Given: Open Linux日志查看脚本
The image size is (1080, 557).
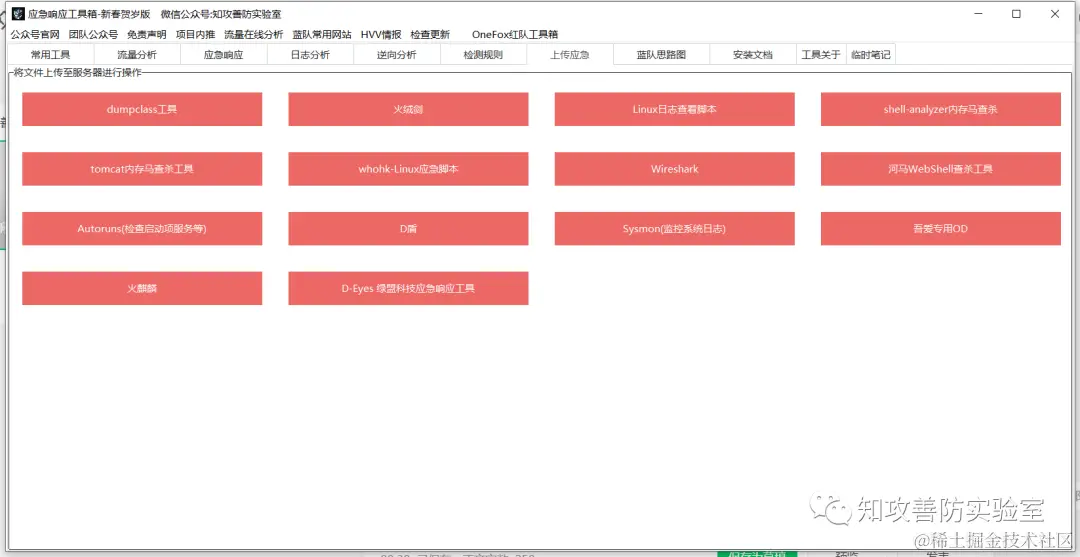Looking at the screenshot, I should coord(674,109).
